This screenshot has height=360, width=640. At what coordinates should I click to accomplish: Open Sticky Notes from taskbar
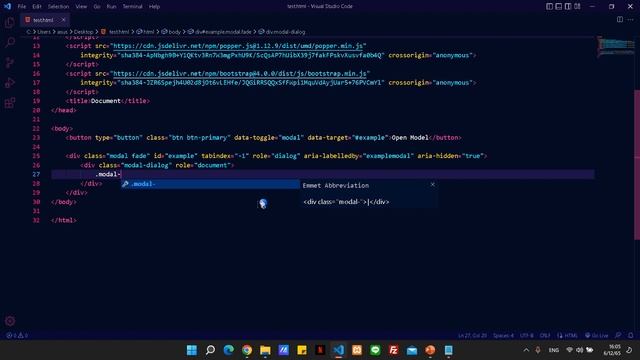[x=302, y=350]
